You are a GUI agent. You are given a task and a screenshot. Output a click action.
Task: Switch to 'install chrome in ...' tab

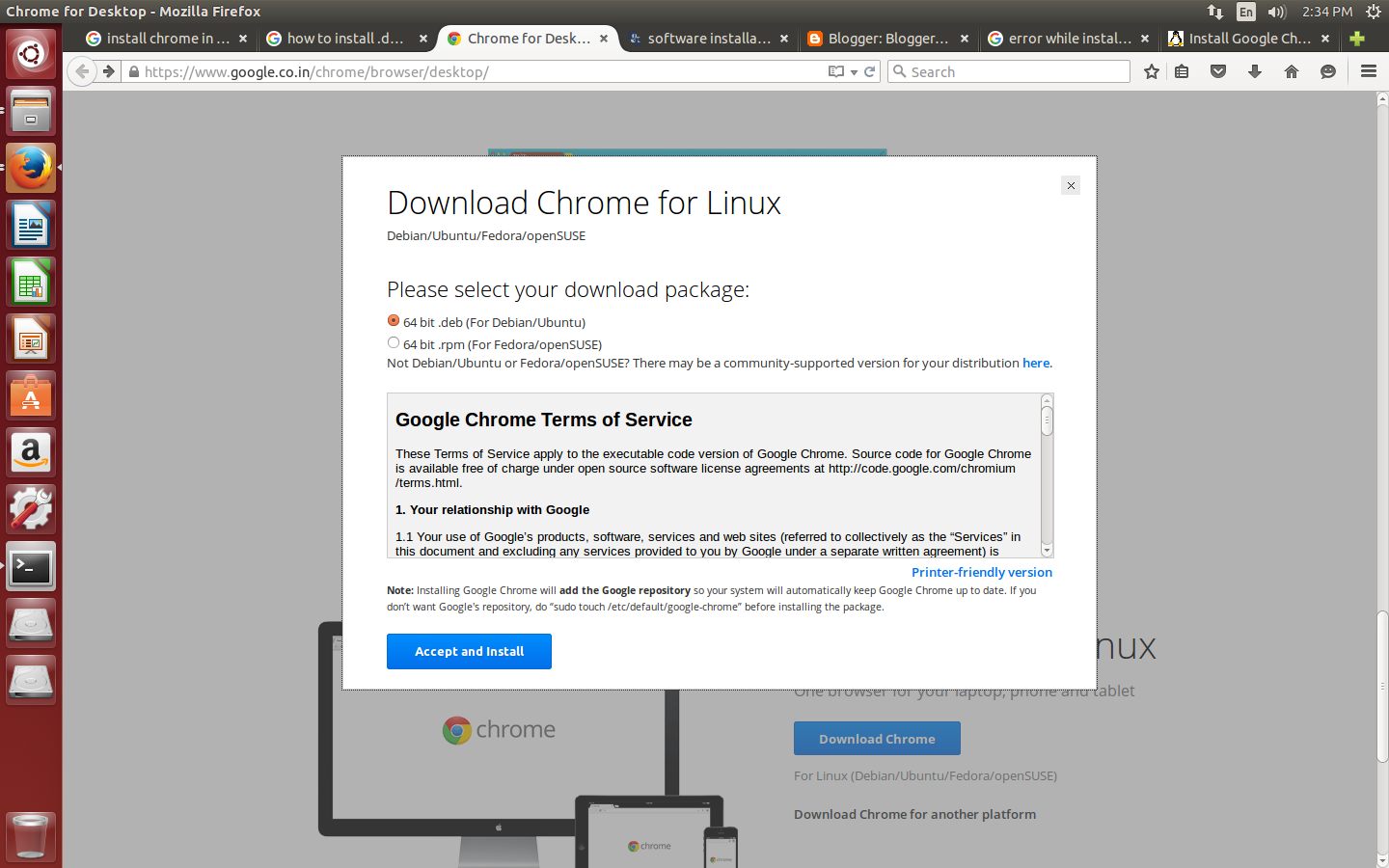point(167,39)
